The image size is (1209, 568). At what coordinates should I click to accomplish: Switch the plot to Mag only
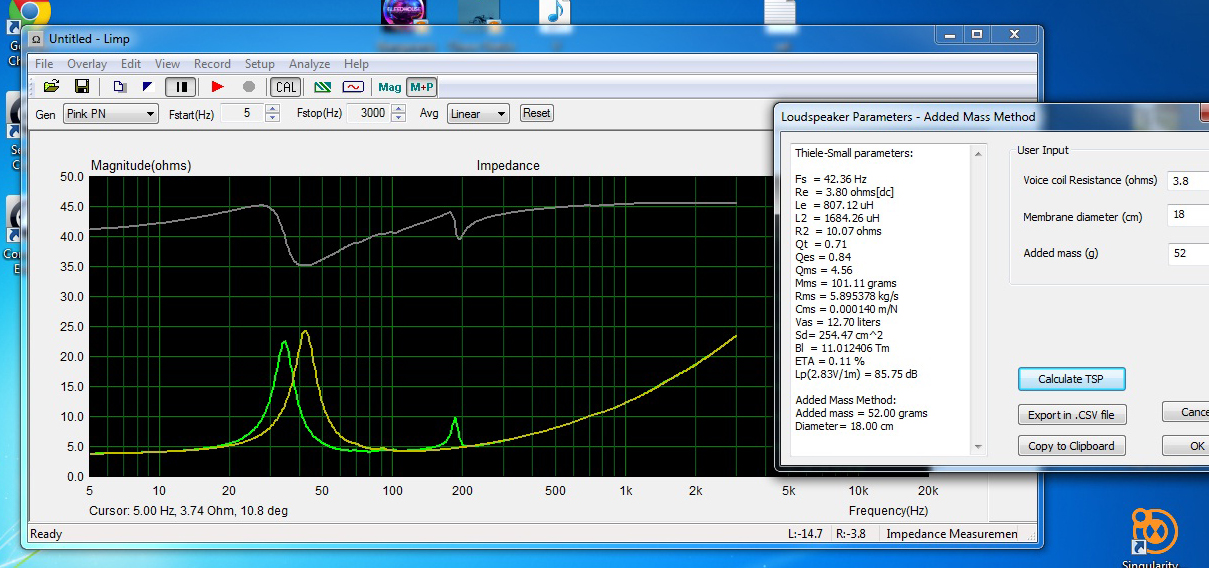390,87
